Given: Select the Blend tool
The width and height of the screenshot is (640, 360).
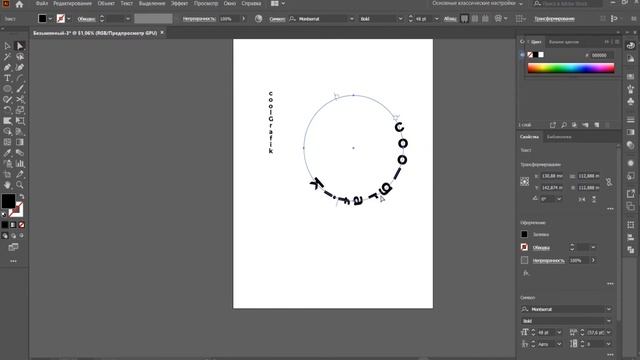Looking at the screenshot, I should [x=20, y=153].
